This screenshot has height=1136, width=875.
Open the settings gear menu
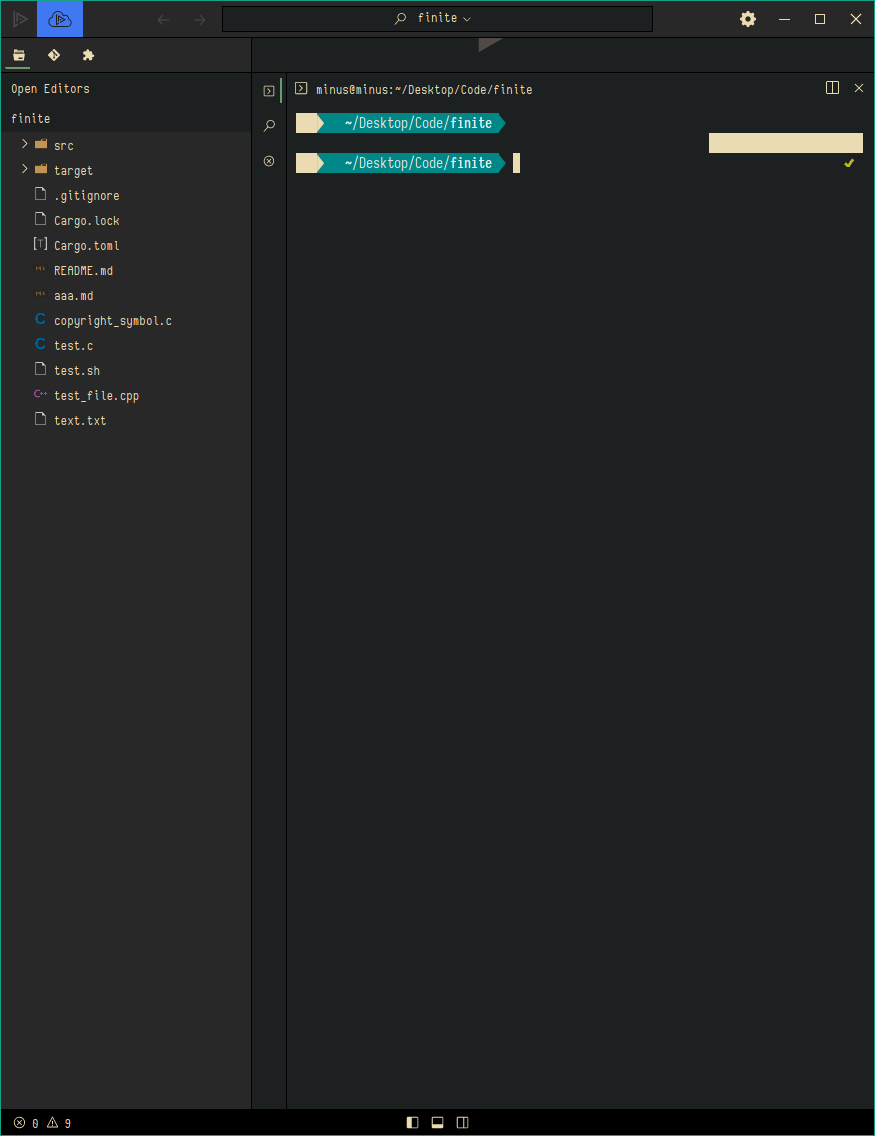point(748,19)
